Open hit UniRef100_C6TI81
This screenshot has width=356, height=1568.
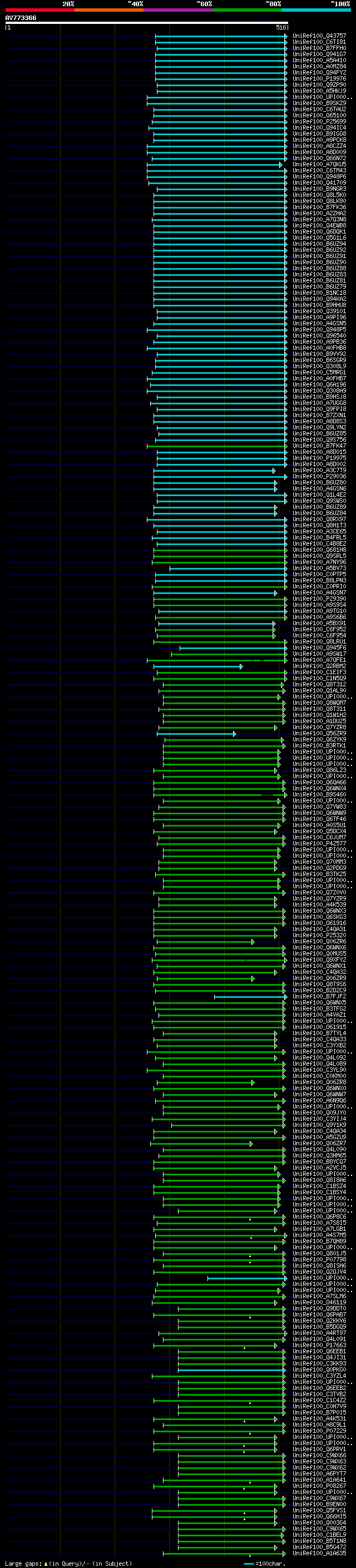[x=319, y=42]
